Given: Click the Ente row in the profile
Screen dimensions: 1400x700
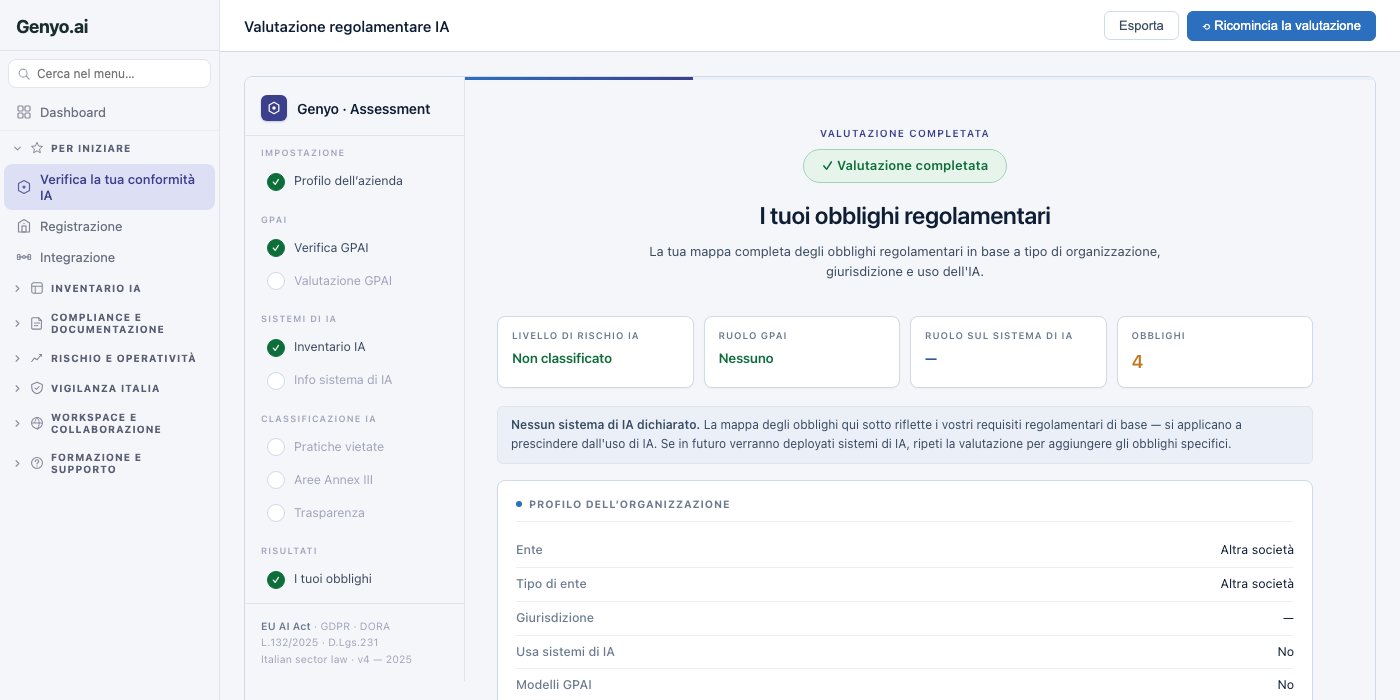Looking at the screenshot, I should 905,550.
